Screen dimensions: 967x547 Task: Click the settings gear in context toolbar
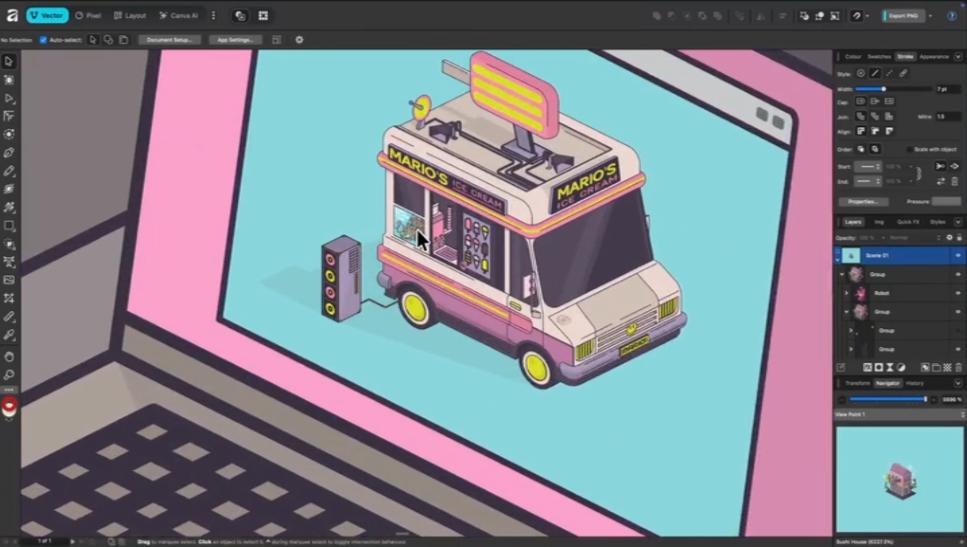299,40
